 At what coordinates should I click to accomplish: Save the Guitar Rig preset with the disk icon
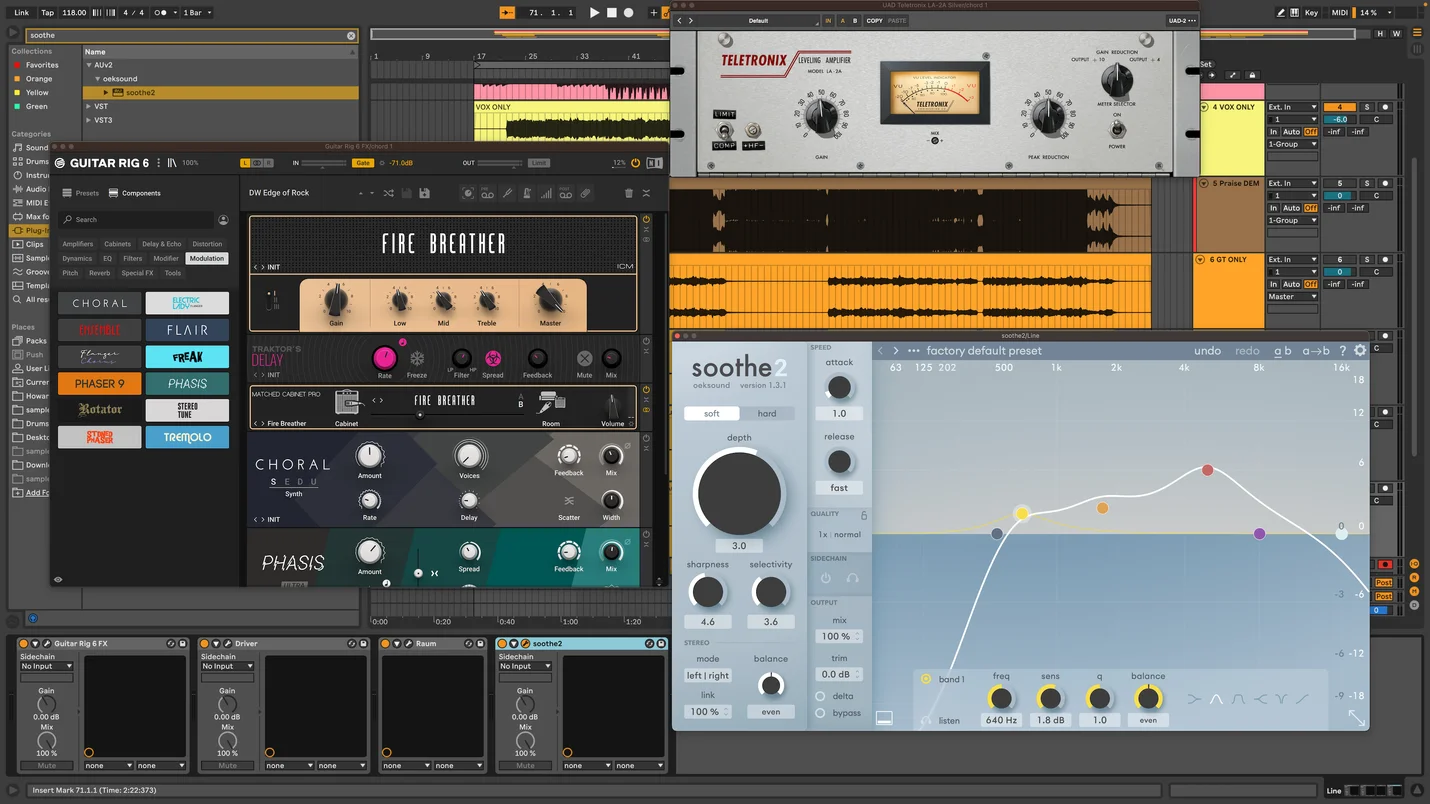424,193
